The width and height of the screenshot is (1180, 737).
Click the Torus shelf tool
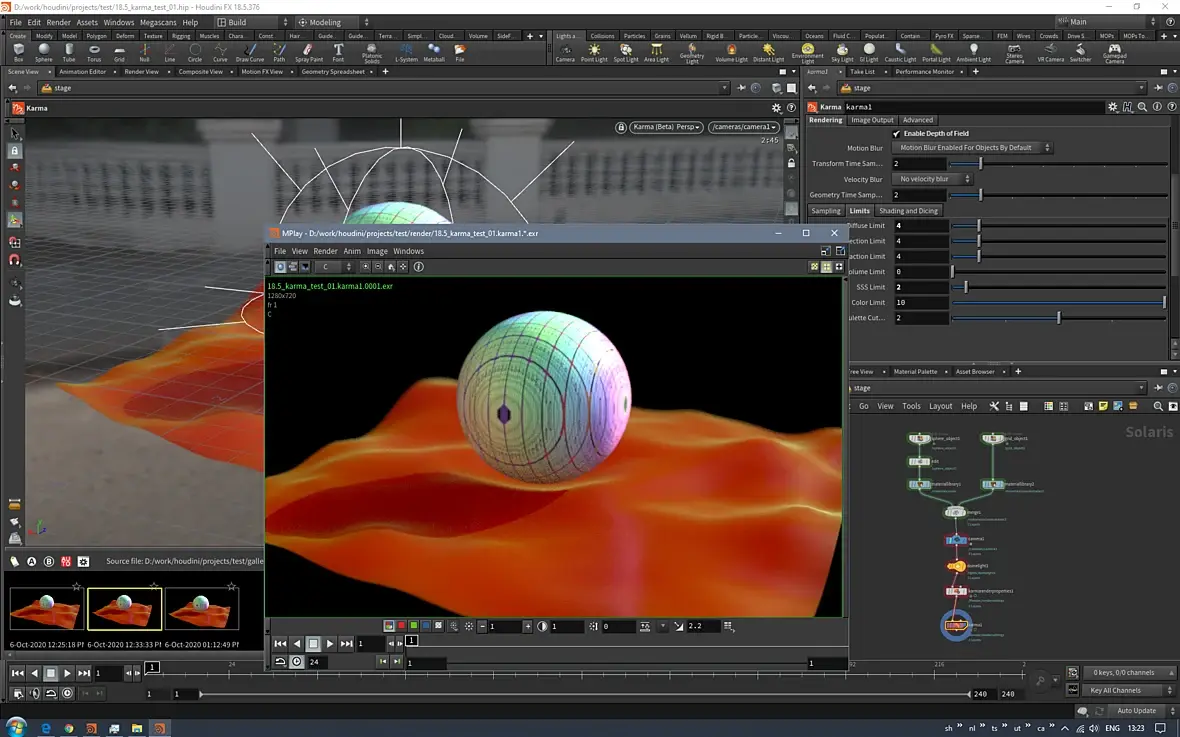coord(94,52)
